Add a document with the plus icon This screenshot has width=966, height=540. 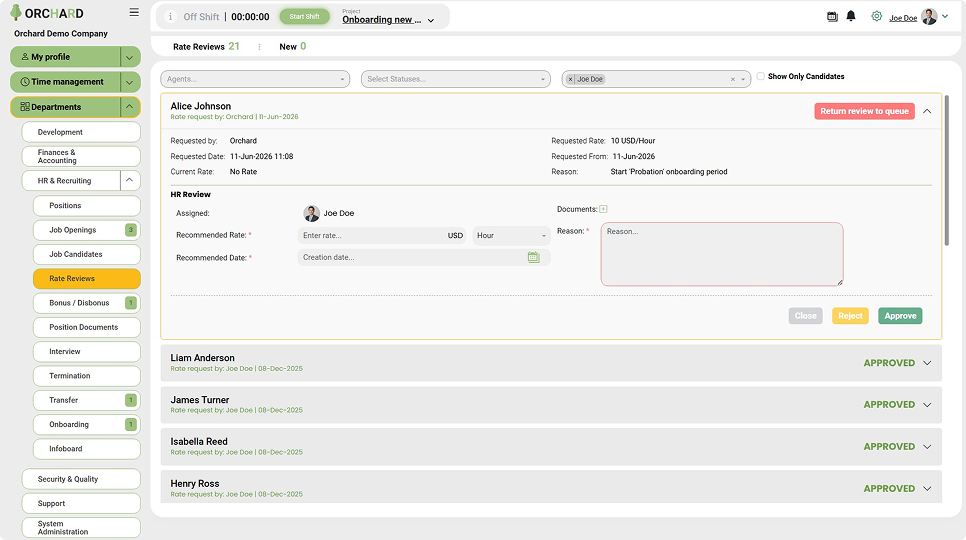pyautogui.click(x=603, y=209)
